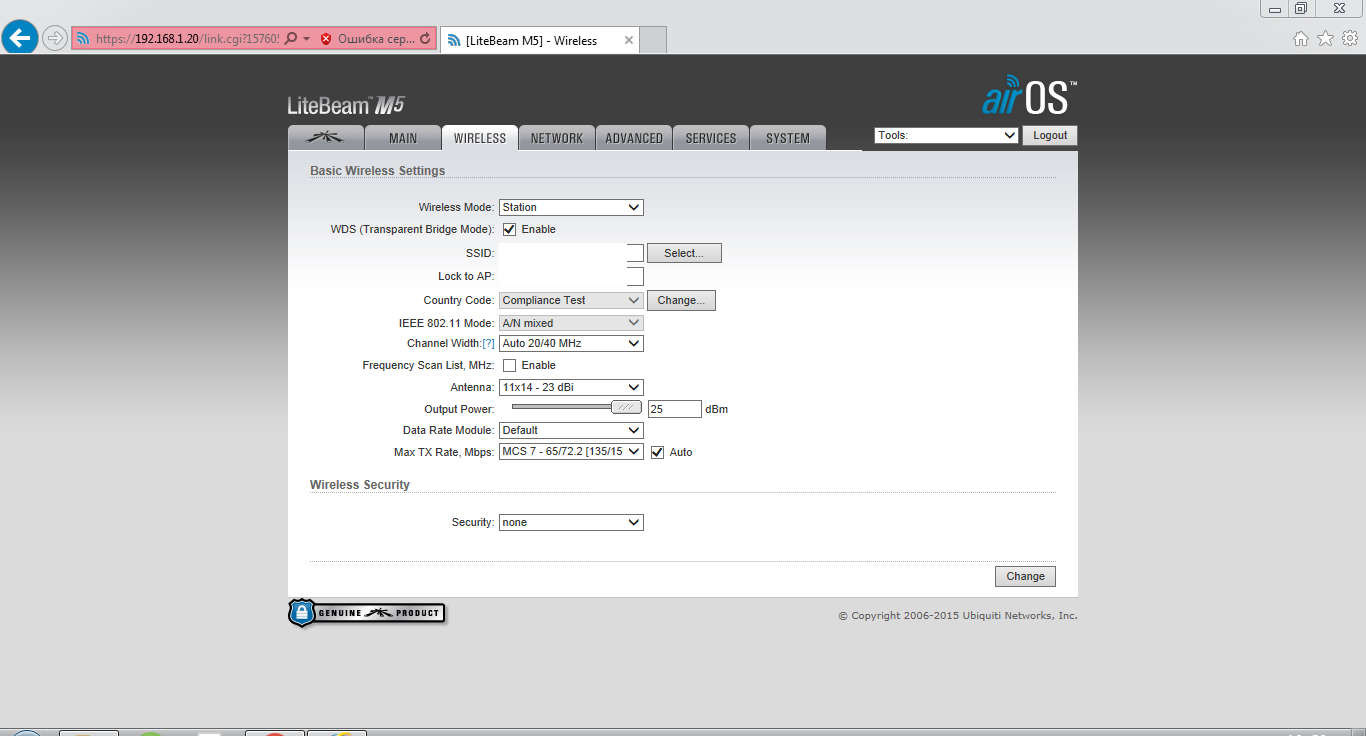
Task: Open browser settings gear icon
Action: click(1349, 39)
